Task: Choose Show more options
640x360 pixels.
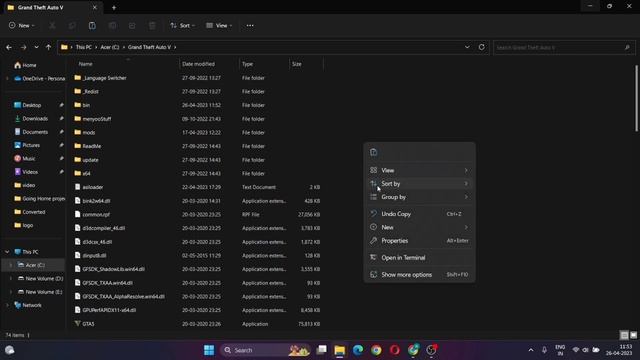Action: pos(419,275)
